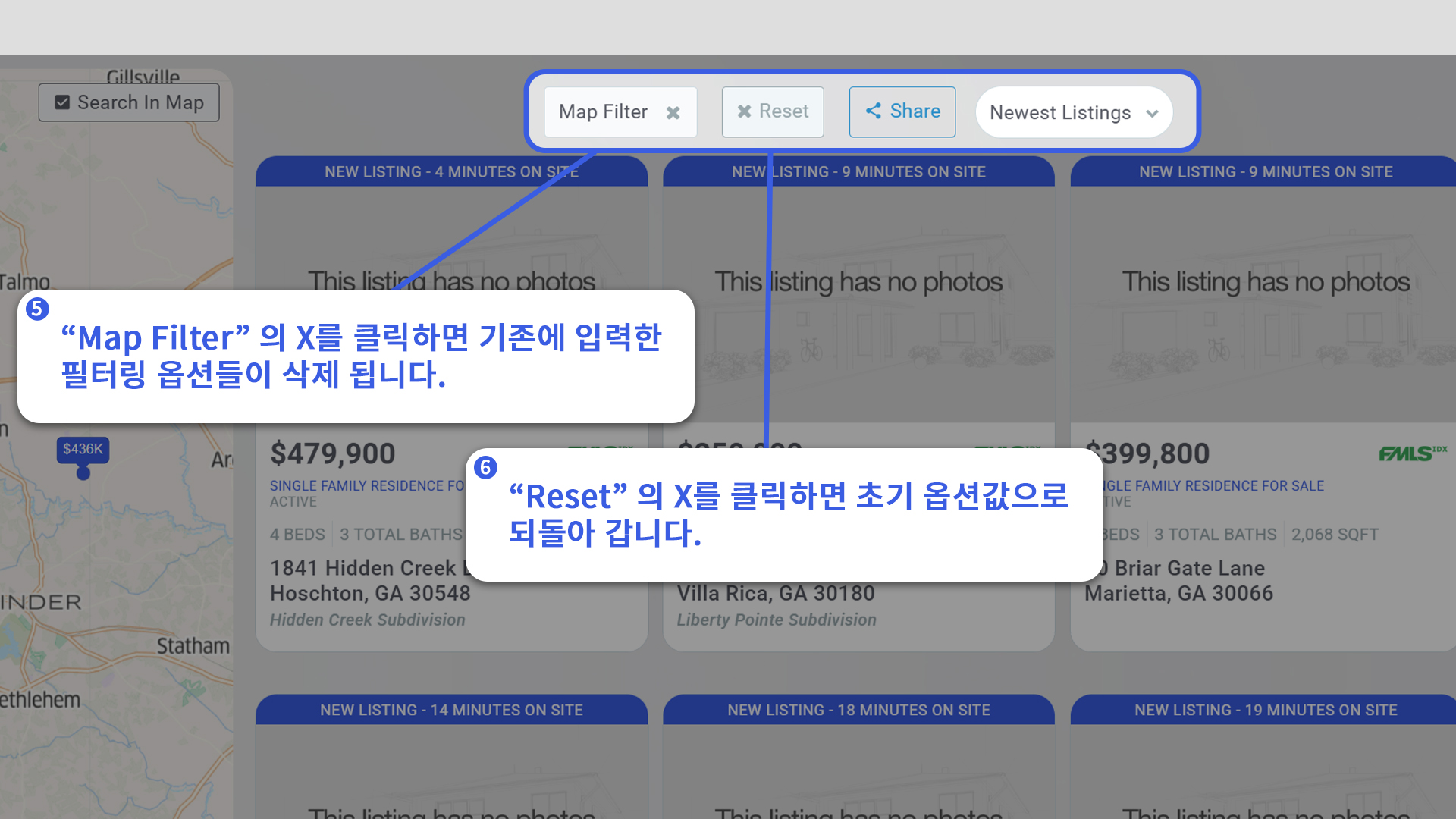Screen dimensions: 1456x819
Task: Click the numbered badge 5 on the annotation
Action: [38, 309]
